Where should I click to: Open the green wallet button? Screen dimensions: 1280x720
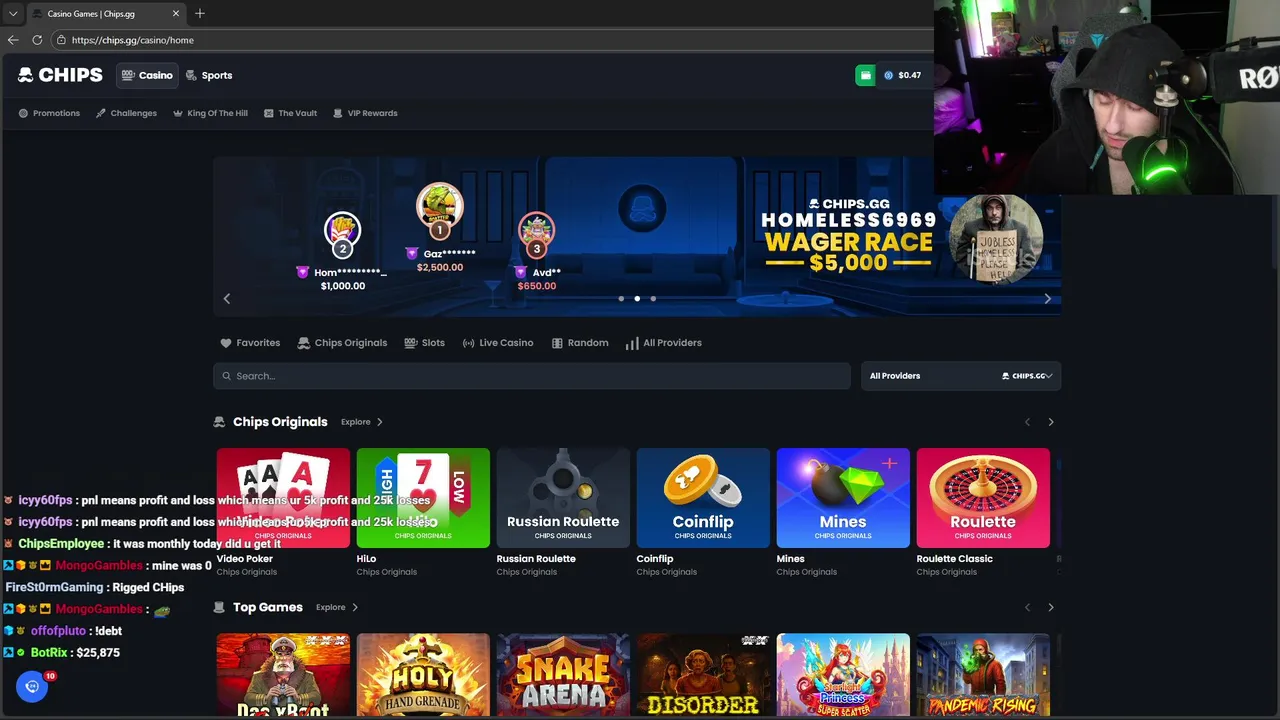[x=865, y=75]
